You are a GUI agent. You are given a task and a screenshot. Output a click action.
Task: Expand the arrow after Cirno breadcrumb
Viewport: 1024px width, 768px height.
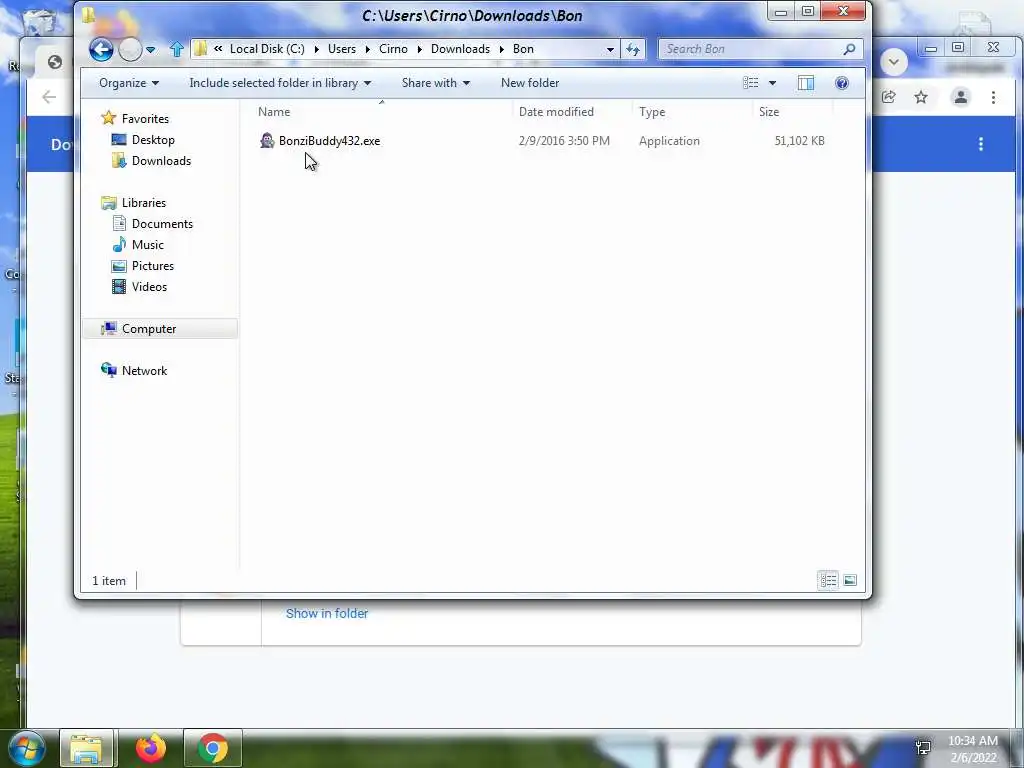pyautogui.click(x=419, y=50)
